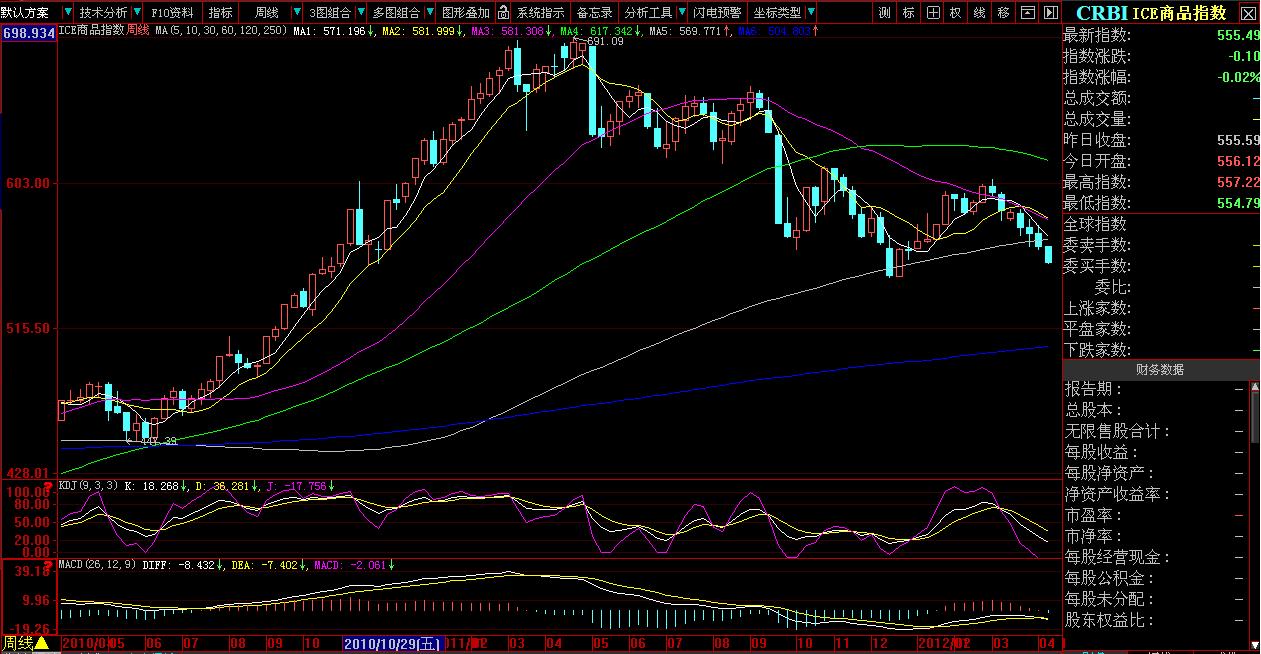Viewport: 1261px width, 654px height.
Task: Click the 分析工具 button
Action: coord(648,13)
